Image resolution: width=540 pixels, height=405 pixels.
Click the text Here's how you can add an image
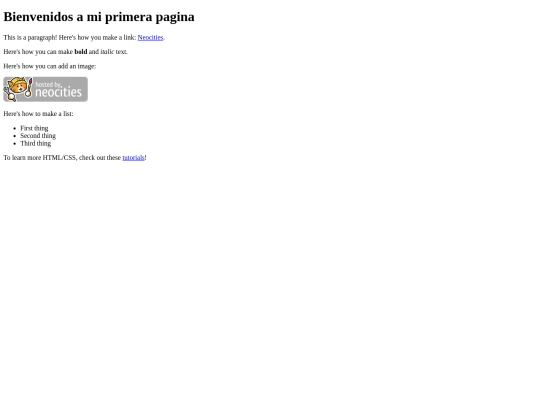click(50, 66)
